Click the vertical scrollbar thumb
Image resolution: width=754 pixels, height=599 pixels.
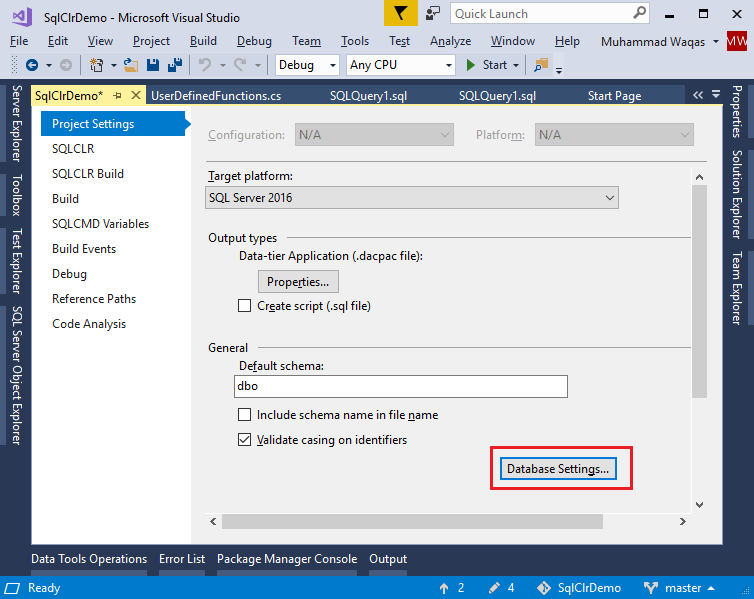(x=699, y=291)
